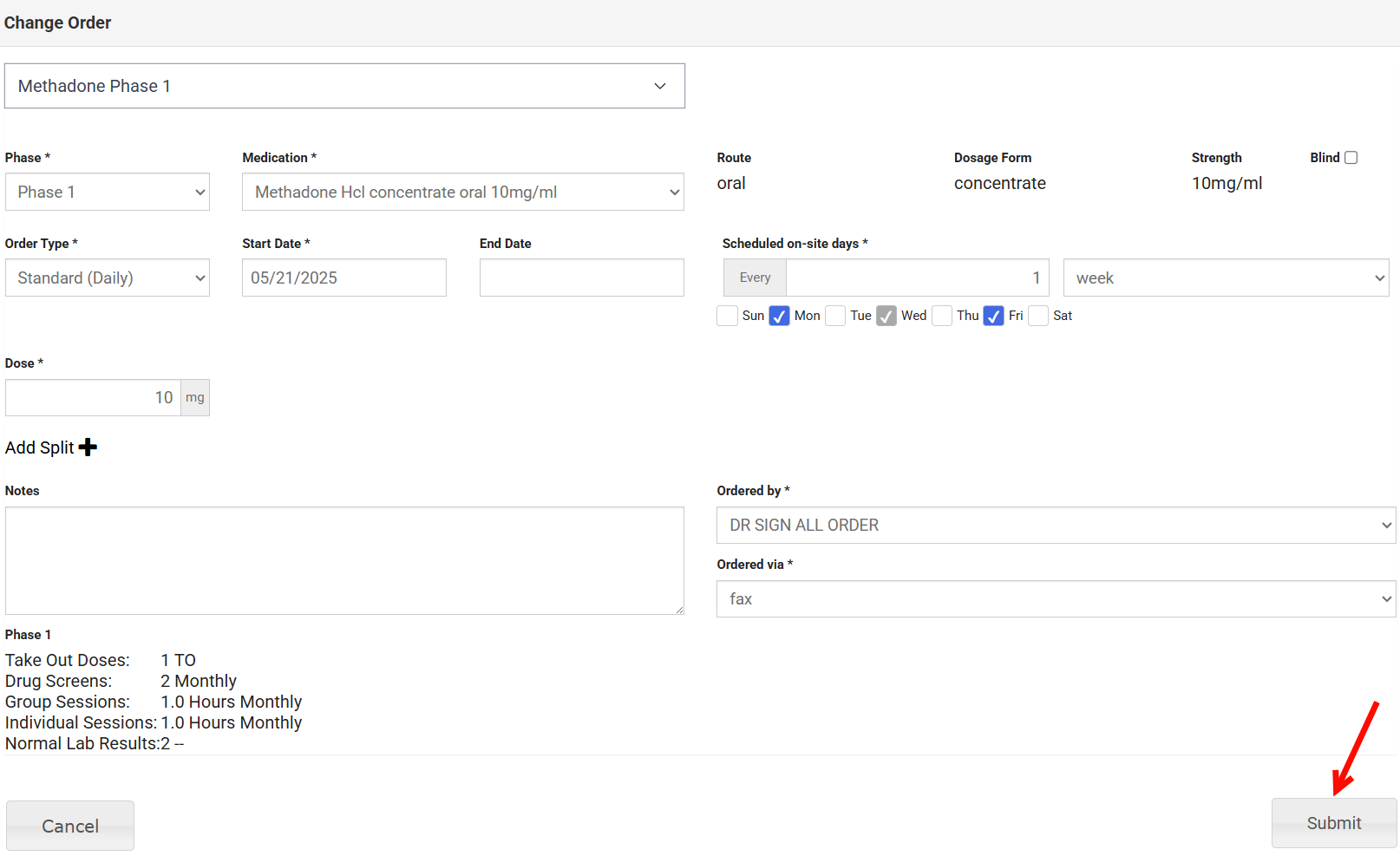The height and width of the screenshot is (856, 1400).
Task: Open the Methadone Phase 1 order dropdown
Action: (344, 86)
